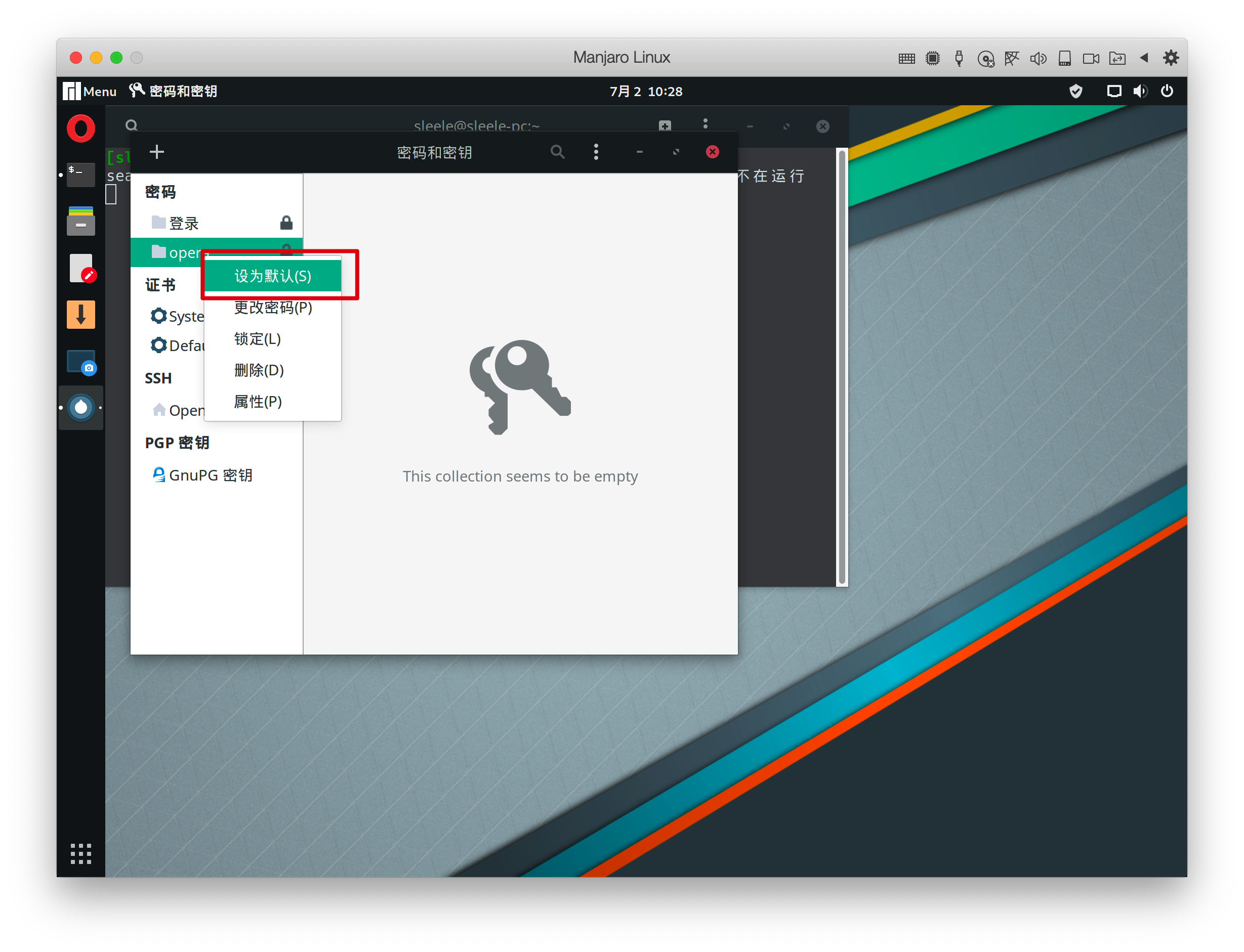Screen dimensions: 1244x952
Task: Click the lock icon beside 登录
Action: 286,223
